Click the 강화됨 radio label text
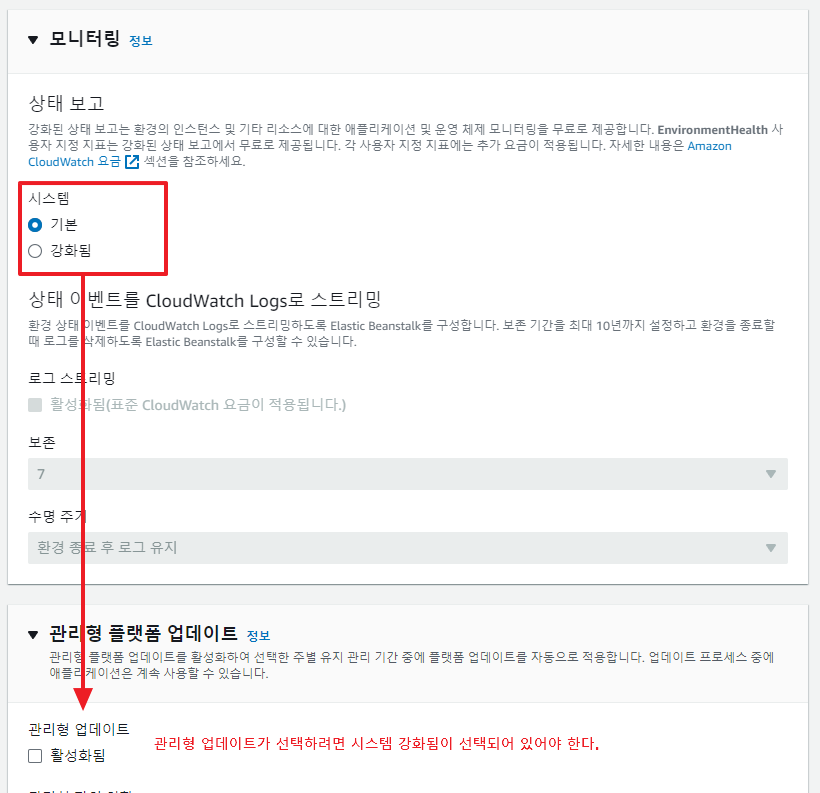Image resolution: width=820 pixels, height=793 pixels. coord(71,251)
